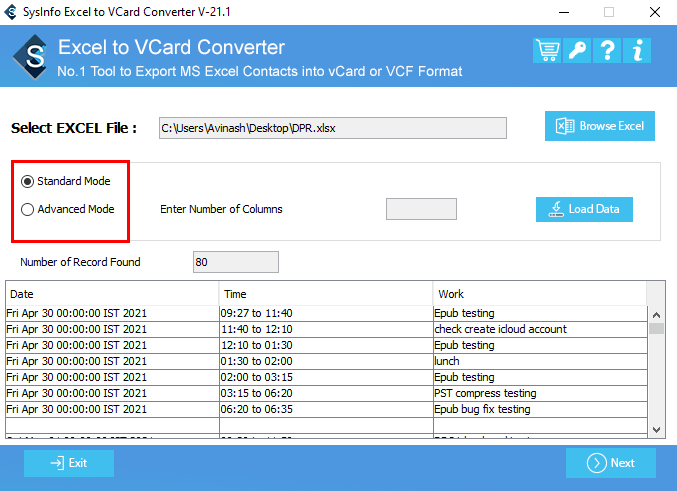
Task: Select the 'PST compress testing' cell
Action: coord(540,393)
